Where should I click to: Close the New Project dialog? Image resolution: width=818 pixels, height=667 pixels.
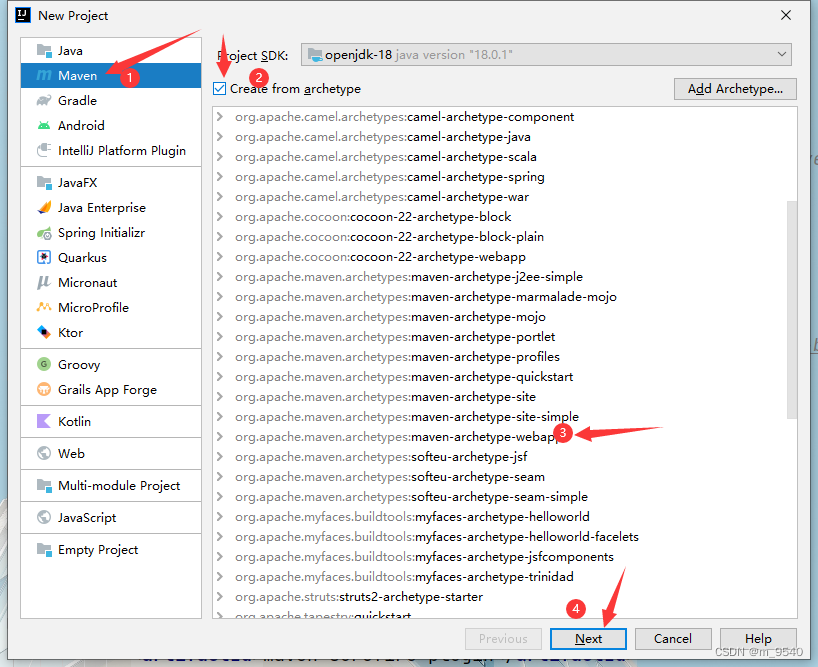(786, 15)
